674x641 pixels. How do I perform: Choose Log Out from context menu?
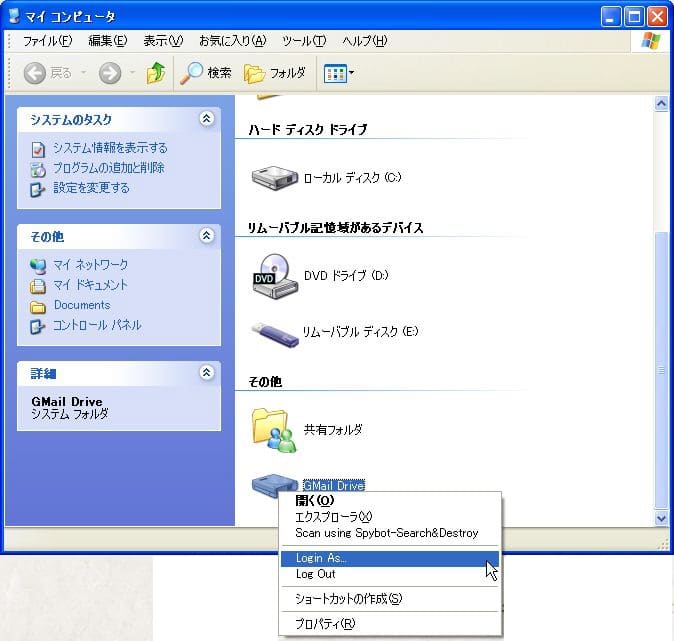315,574
